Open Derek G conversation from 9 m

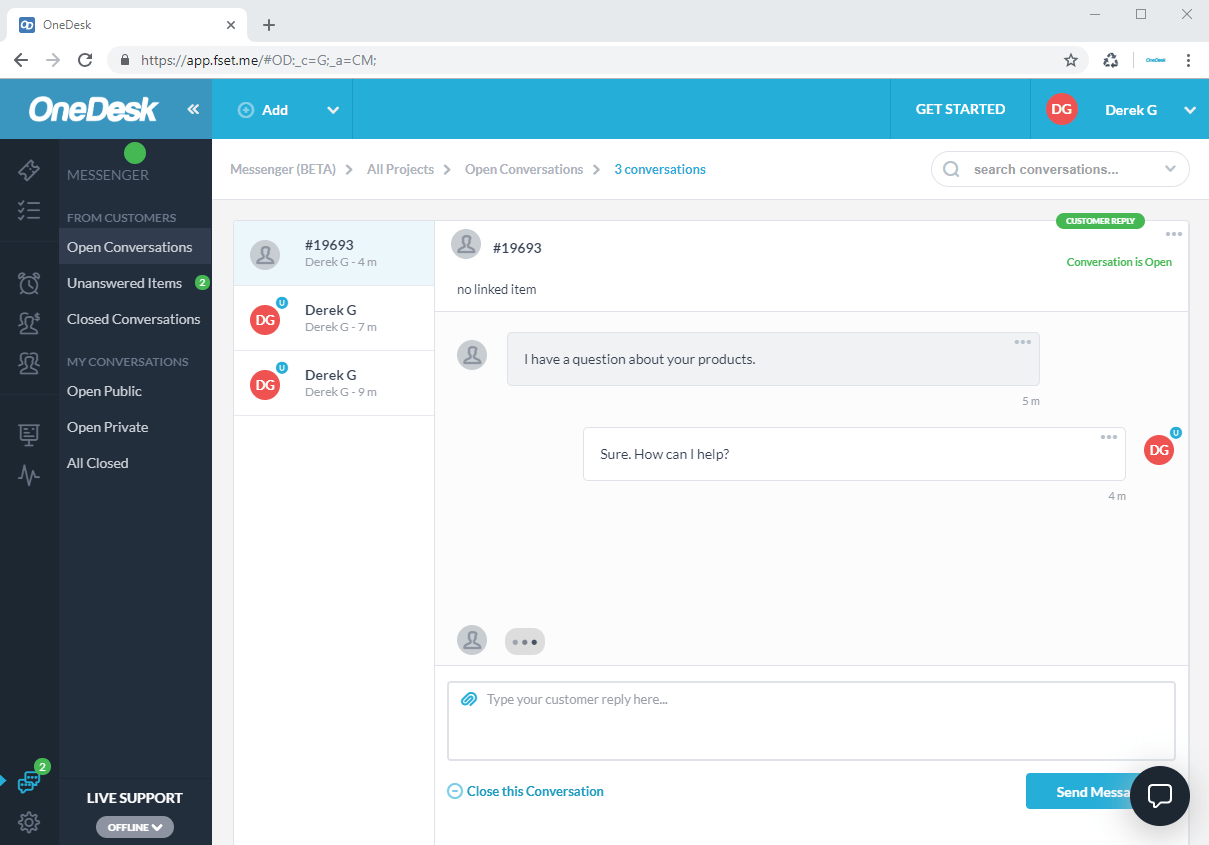pyautogui.click(x=334, y=383)
